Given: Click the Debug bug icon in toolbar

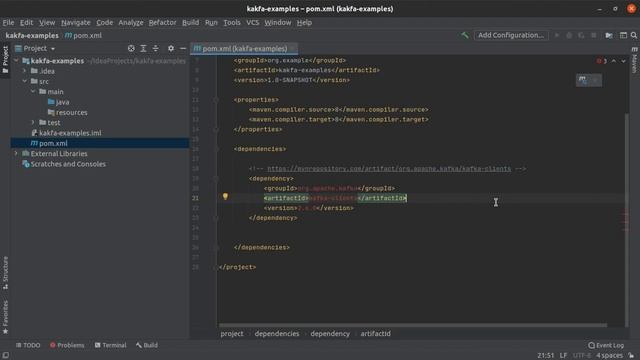Looking at the screenshot, I should [x=569, y=36].
